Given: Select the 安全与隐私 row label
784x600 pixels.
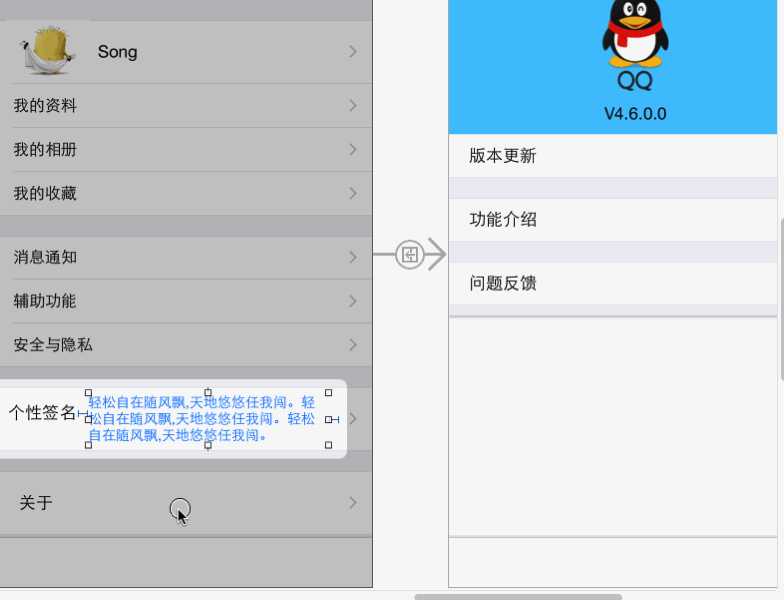Looking at the screenshot, I should click(53, 344).
